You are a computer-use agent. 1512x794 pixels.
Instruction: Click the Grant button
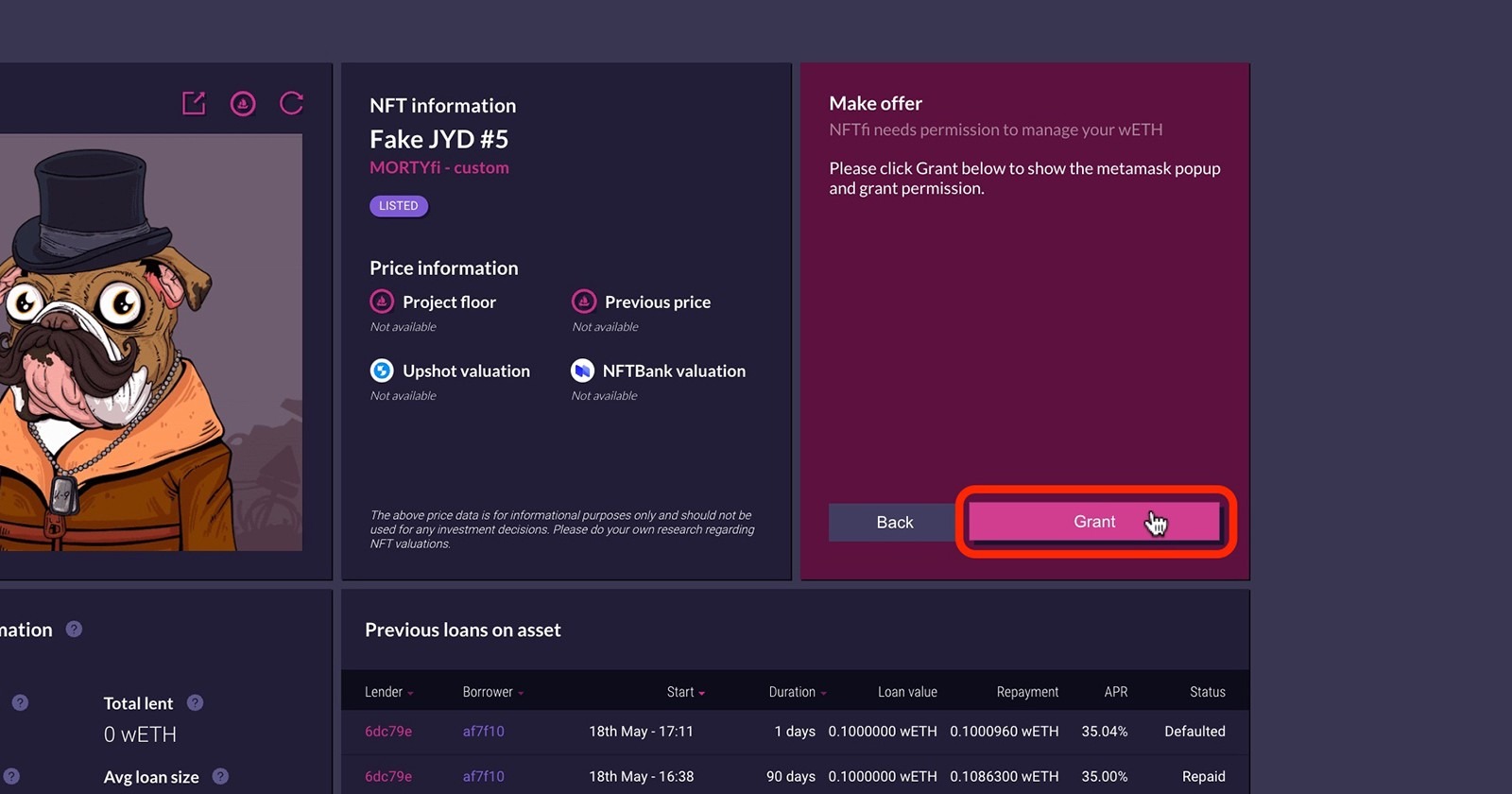pyautogui.click(x=1094, y=522)
